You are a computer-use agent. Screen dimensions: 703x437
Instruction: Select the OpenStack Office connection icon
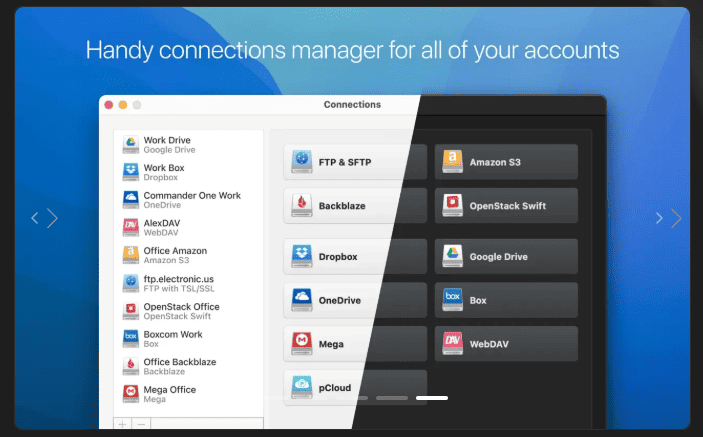130,311
